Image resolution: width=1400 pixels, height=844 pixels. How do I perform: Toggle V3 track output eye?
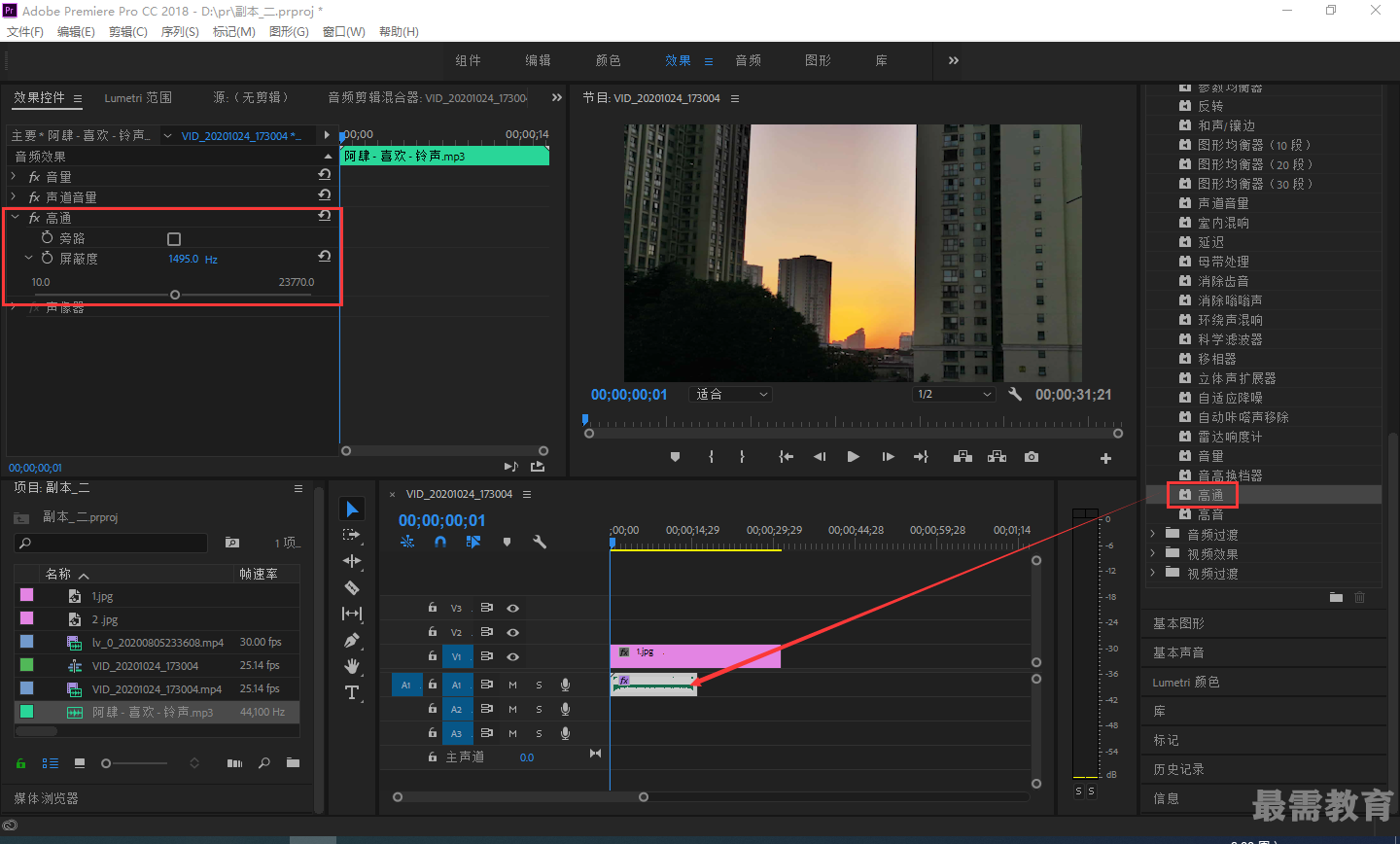[512, 608]
